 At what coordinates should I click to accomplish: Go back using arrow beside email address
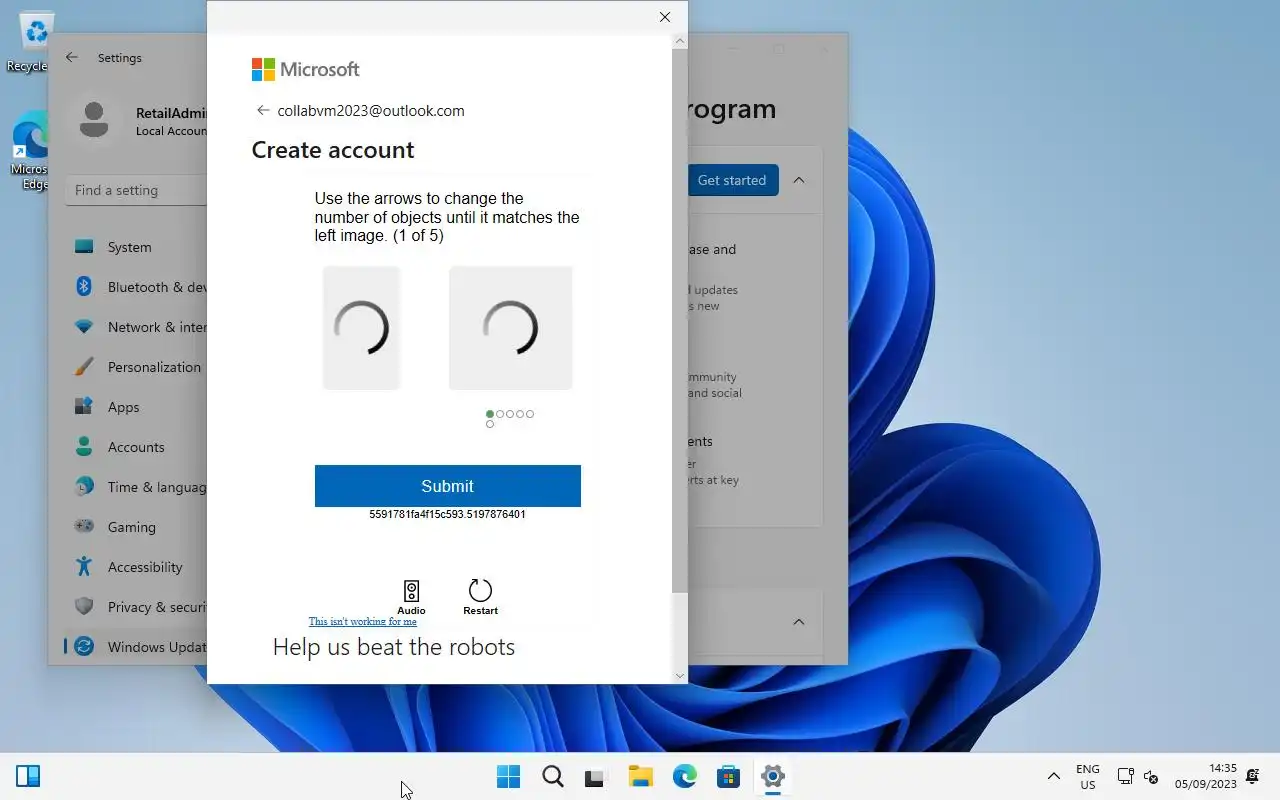tap(263, 111)
